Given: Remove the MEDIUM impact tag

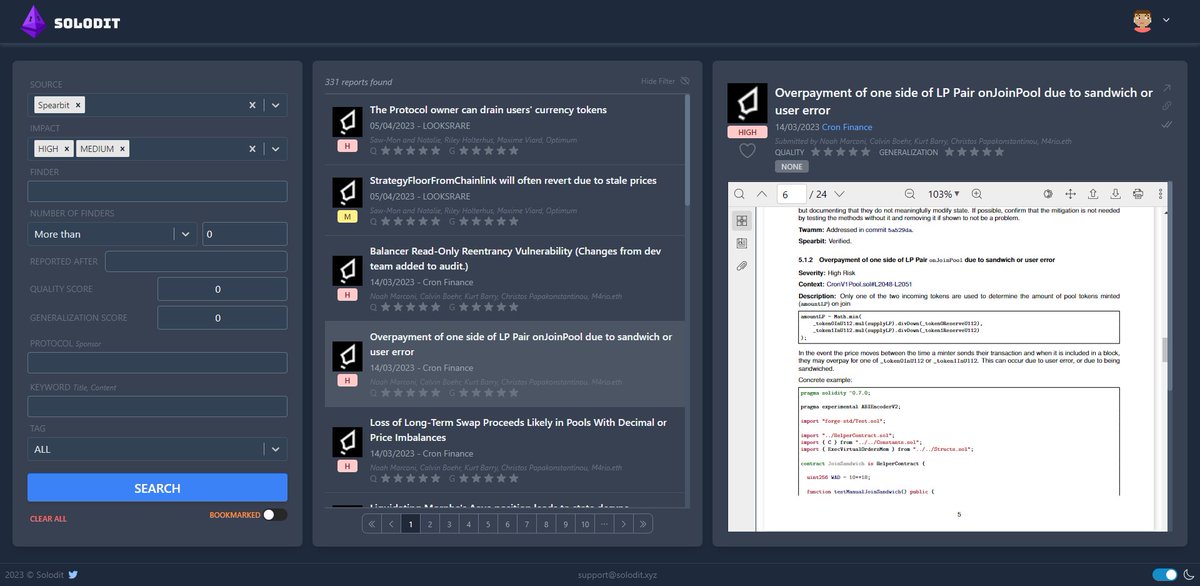Looking at the screenshot, I should pos(122,149).
